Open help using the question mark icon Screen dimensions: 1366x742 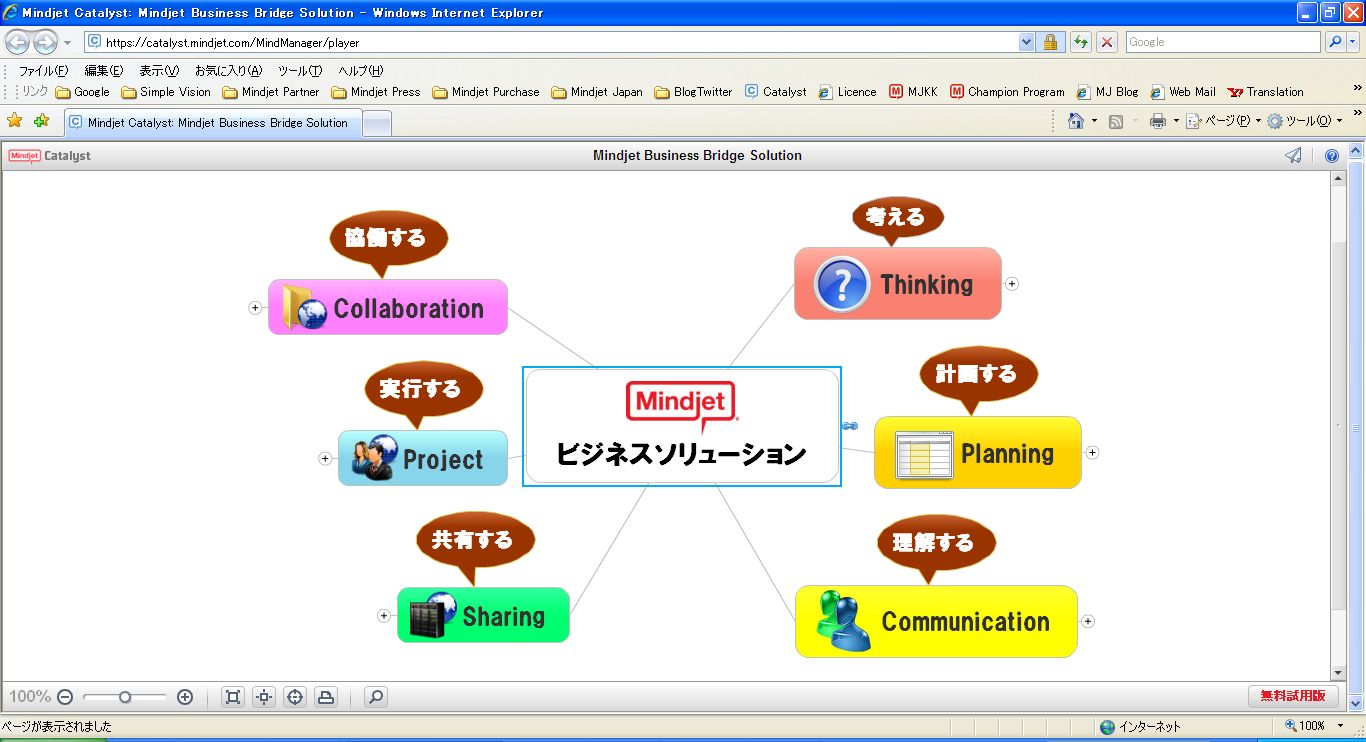(x=1331, y=155)
